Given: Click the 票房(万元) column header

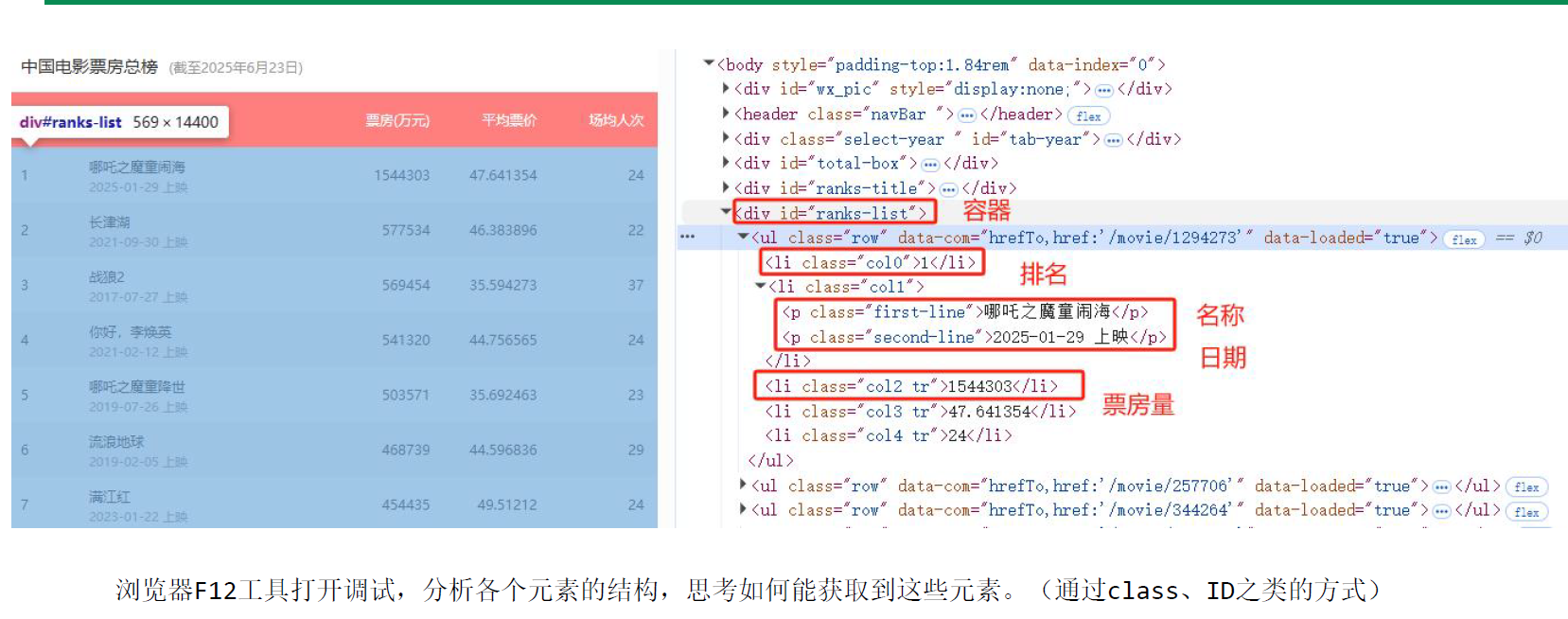Looking at the screenshot, I should [397, 120].
